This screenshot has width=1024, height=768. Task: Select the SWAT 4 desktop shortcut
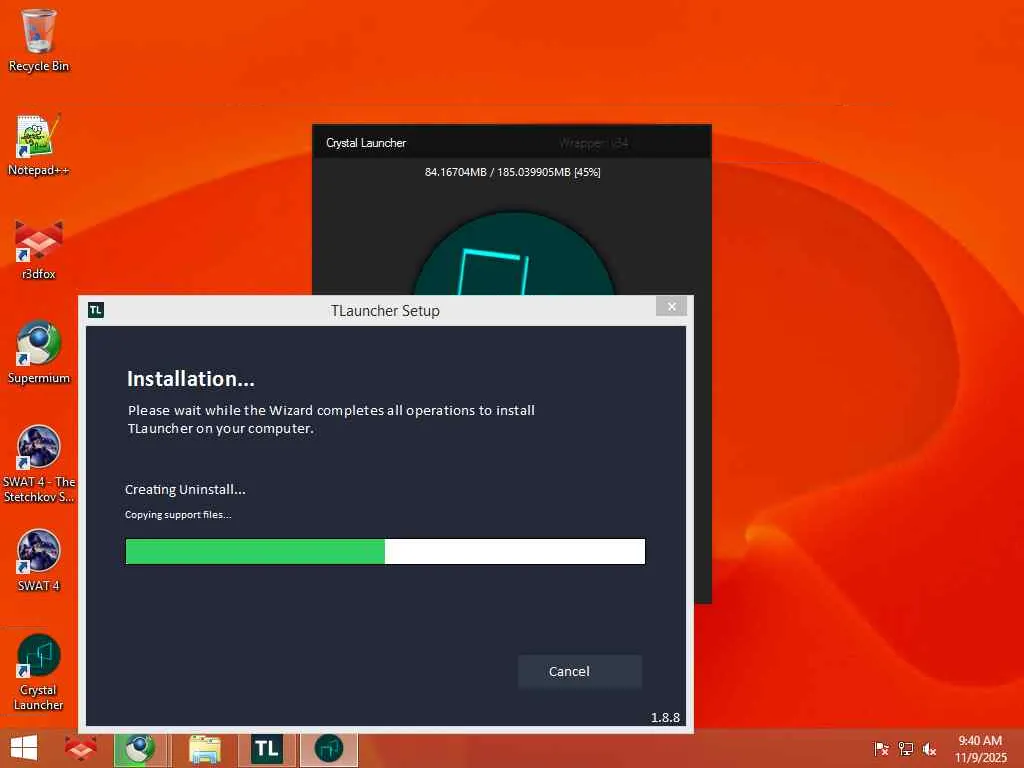(39, 560)
